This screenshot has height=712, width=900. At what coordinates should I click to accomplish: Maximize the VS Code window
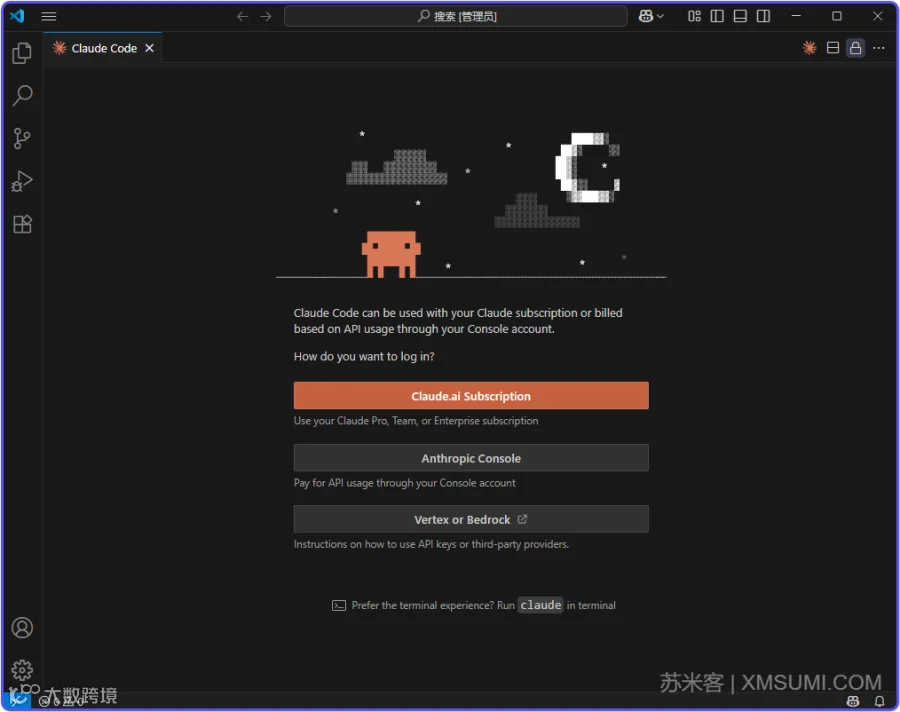pyautogui.click(x=837, y=16)
